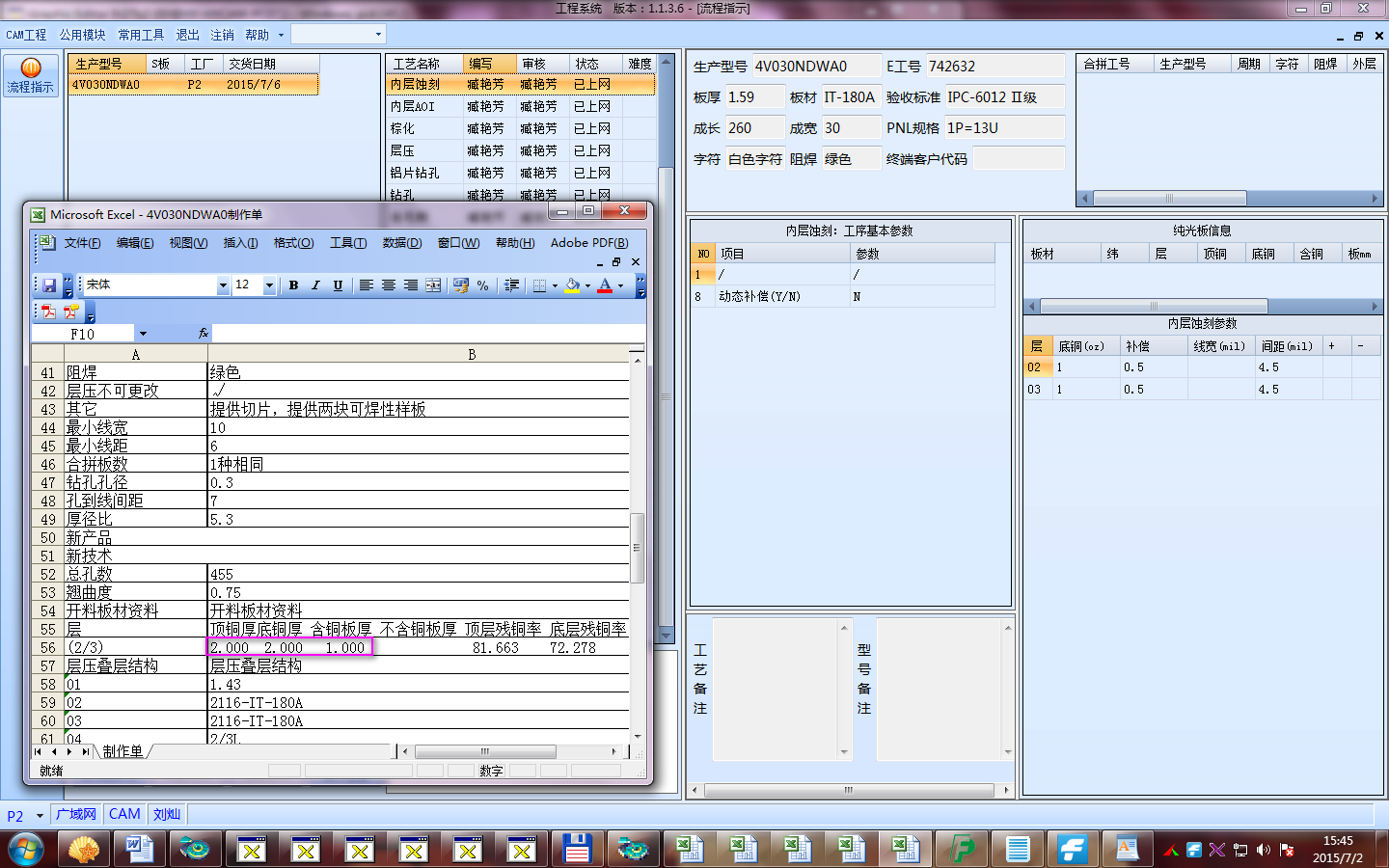The height and width of the screenshot is (868, 1389).
Task: Click the Merge and Center icon
Action: (433, 285)
